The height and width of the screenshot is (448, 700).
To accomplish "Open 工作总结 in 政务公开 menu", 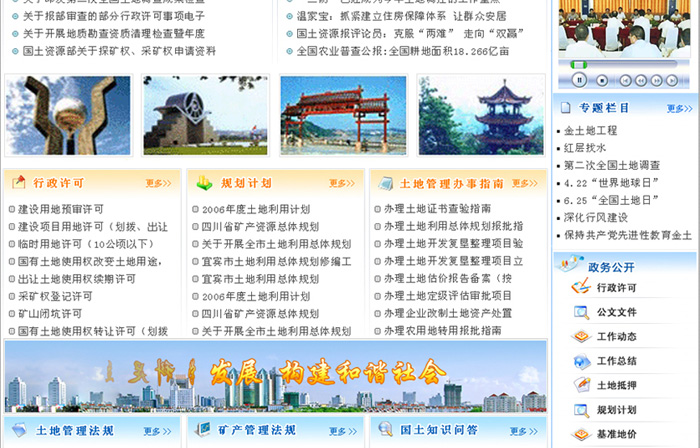I will pos(617,361).
